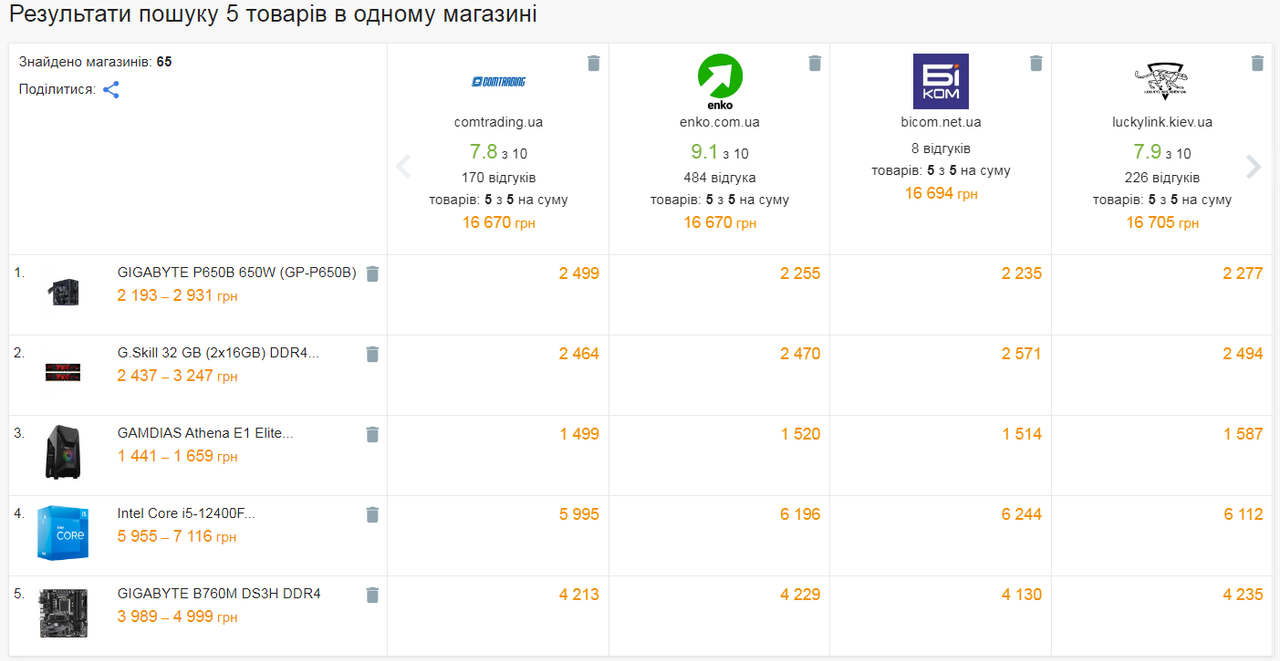Open 8 відгуків for bicom.net.ua
The height and width of the screenshot is (661, 1280).
click(941, 148)
